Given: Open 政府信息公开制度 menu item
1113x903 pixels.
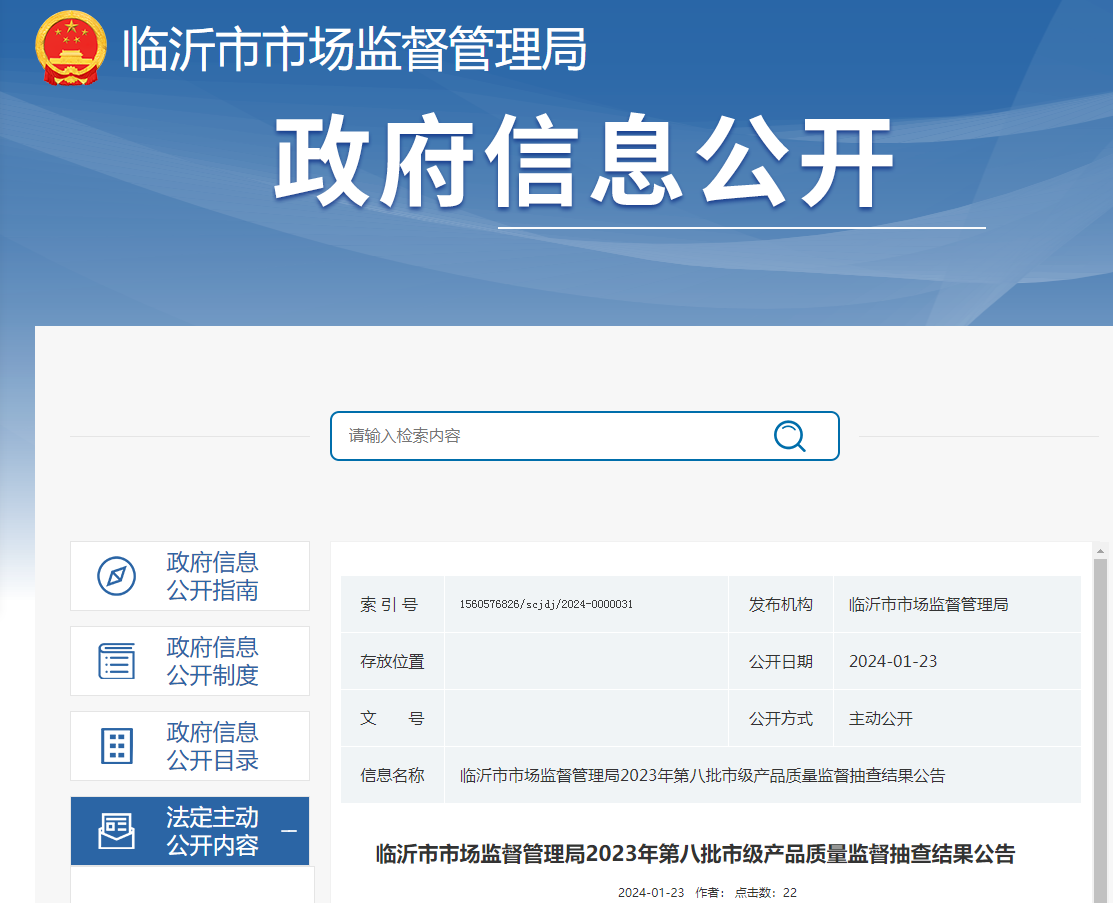Looking at the screenshot, I should point(190,661).
